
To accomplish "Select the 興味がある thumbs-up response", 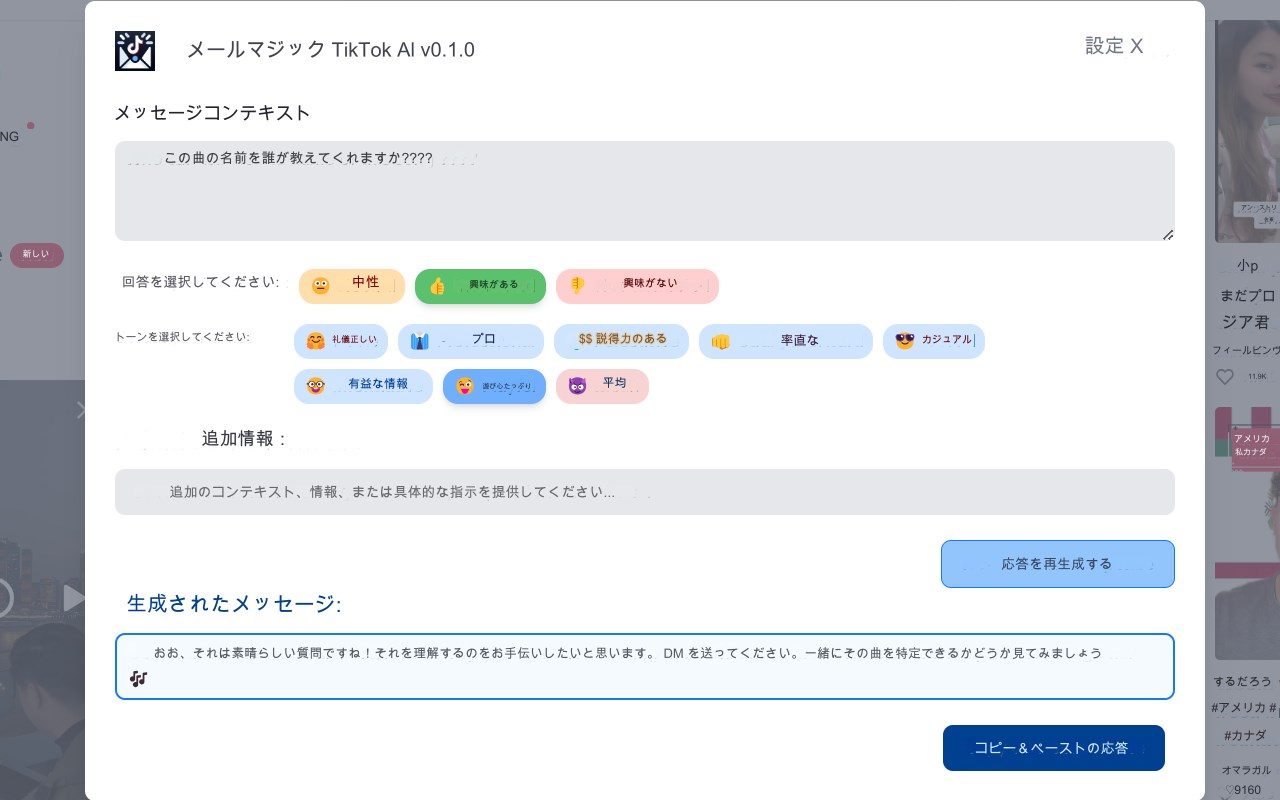I will click(x=480, y=286).
